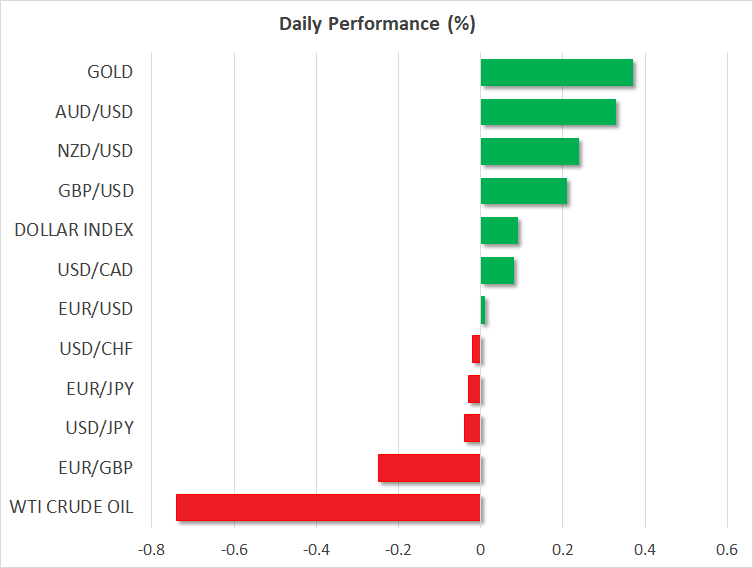Click the tiny EUR/USD green bar
The width and height of the screenshot is (753, 568).
pyautogui.click(x=483, y=310)
